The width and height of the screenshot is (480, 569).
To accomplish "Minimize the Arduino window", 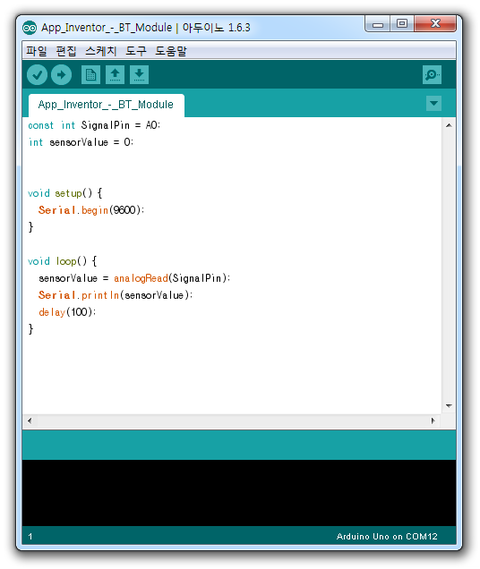I will (x=378, y=24).
